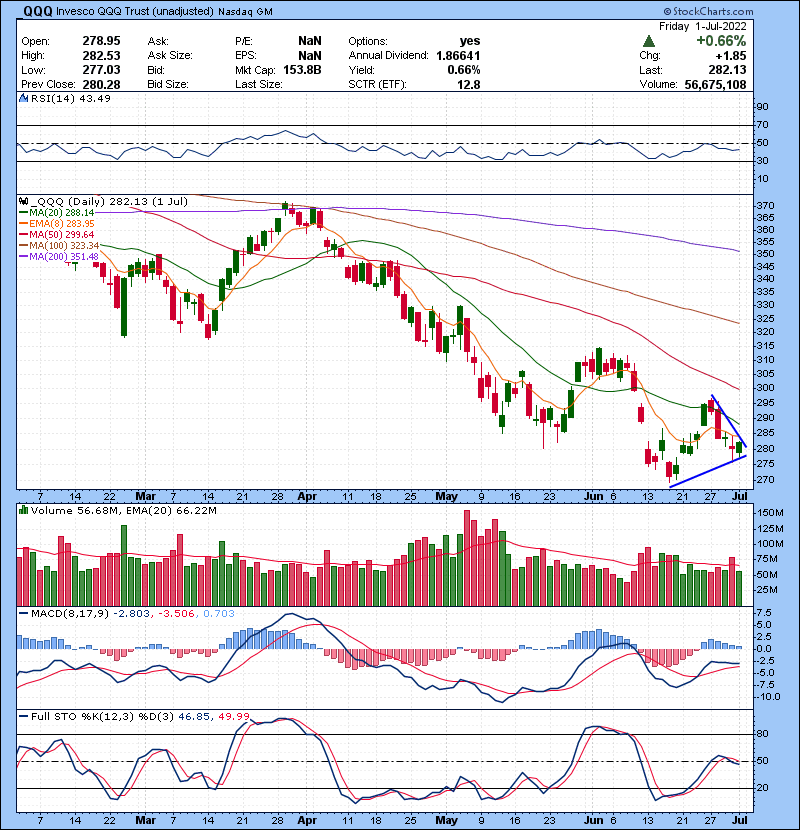Click the _QQQ (Daily) 282.13 chart label

(109, 201)
